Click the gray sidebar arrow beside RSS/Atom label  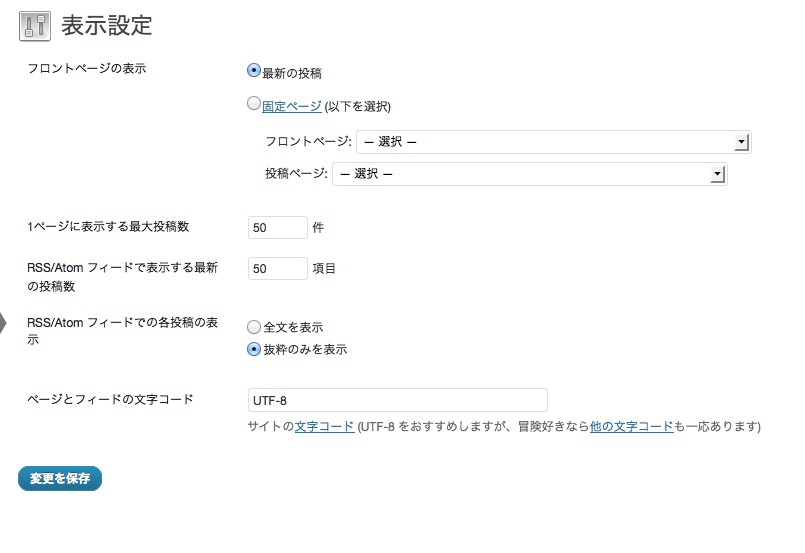point(3,323)
